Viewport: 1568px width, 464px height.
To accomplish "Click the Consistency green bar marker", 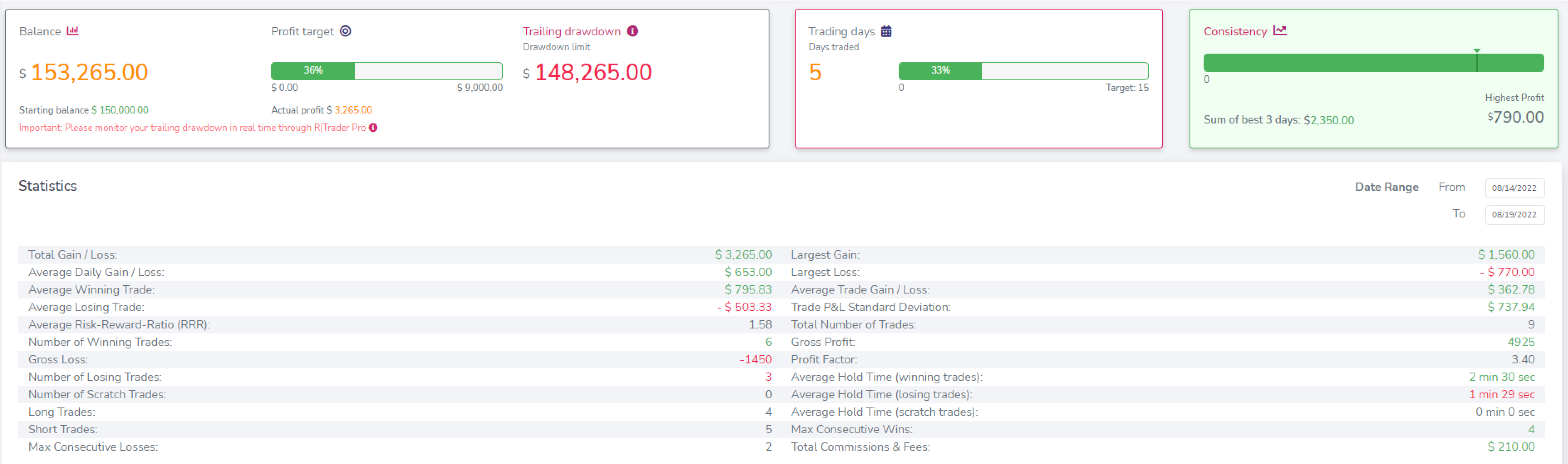I will [x=1476, y=60].
